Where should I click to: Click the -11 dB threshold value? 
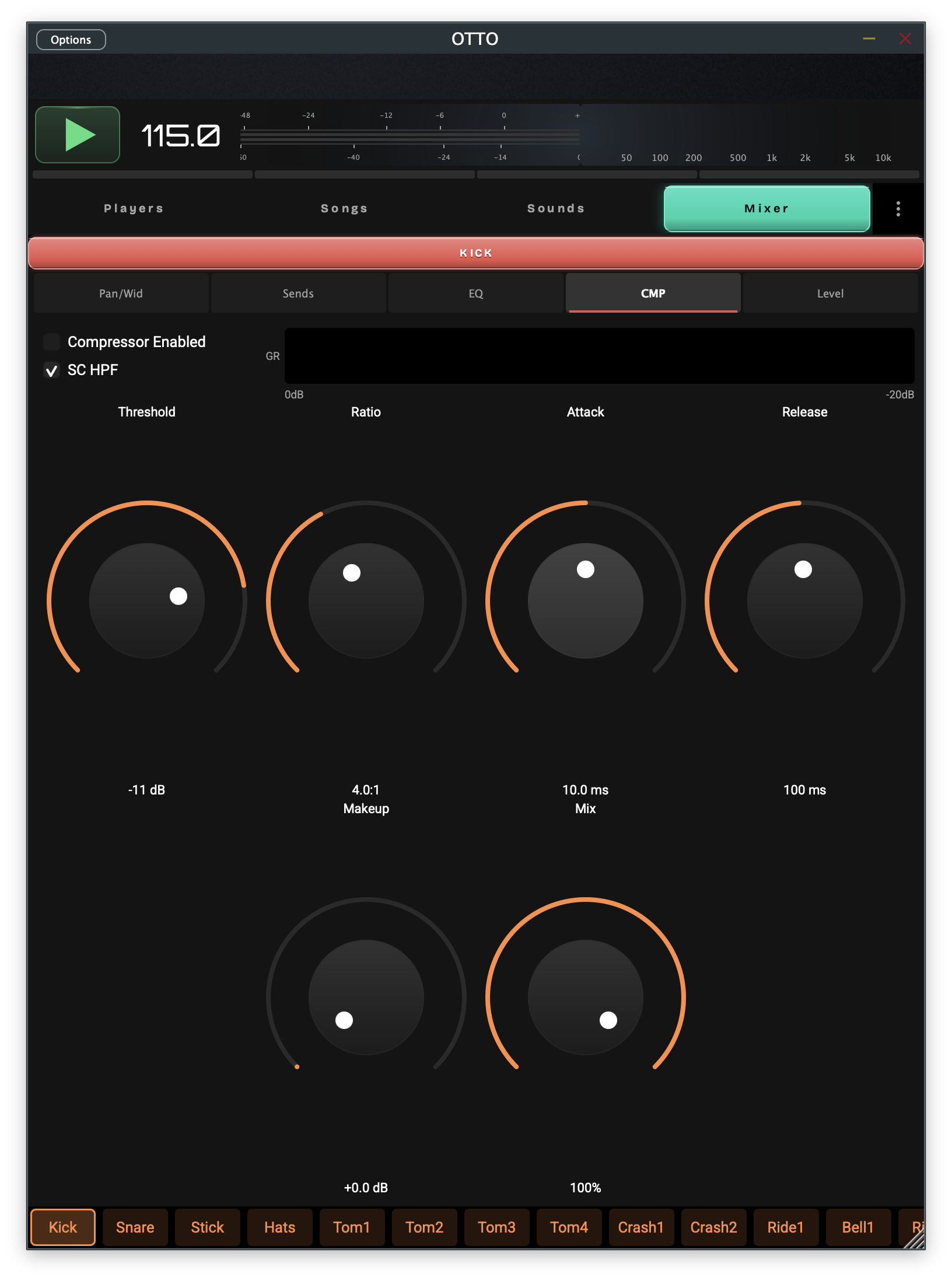click(146, 790)
